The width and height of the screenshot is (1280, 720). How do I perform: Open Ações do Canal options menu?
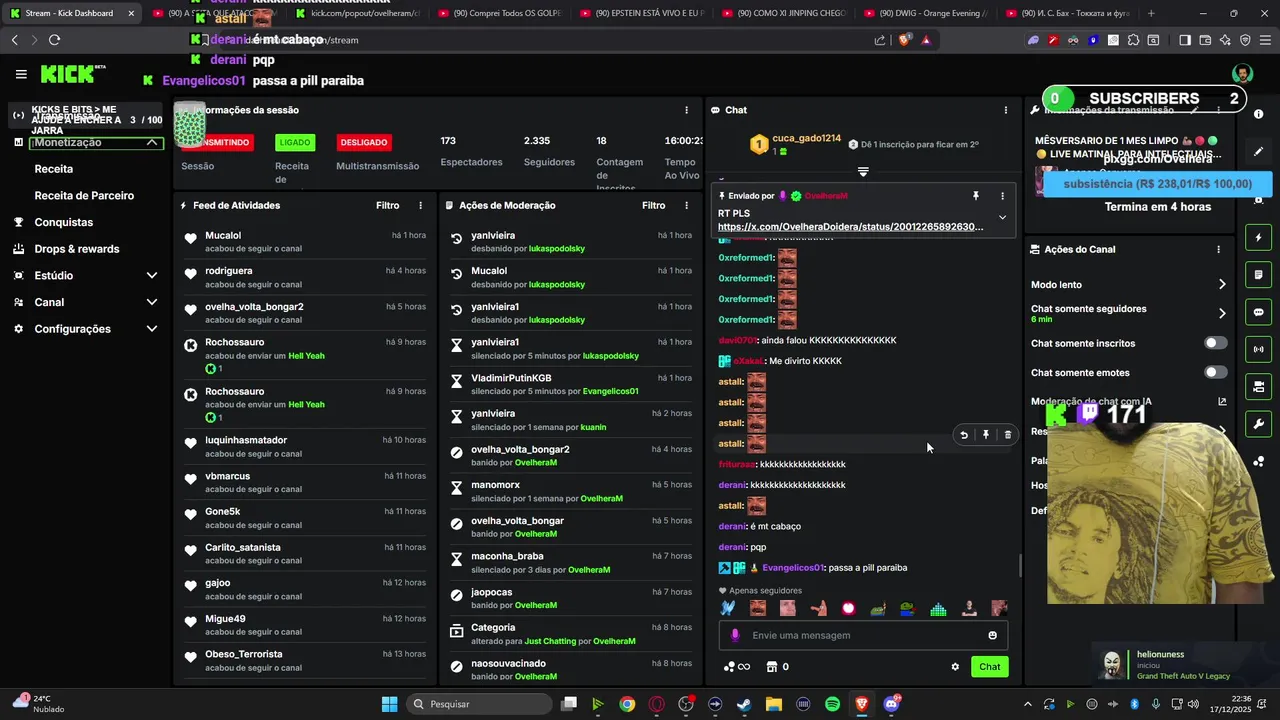[1218, 249]
